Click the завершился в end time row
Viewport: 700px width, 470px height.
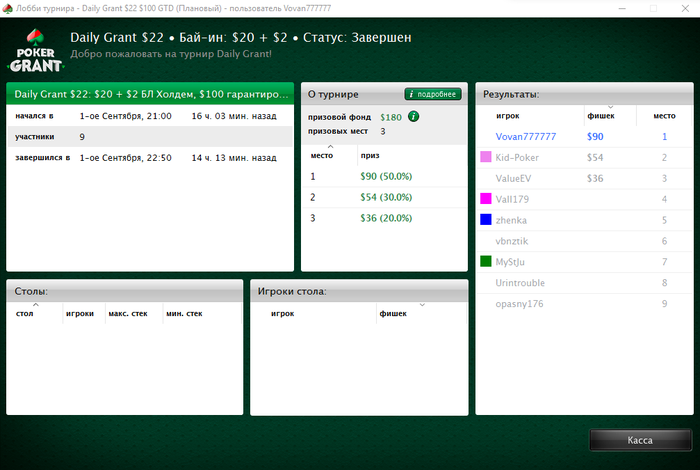pos(150,158)
